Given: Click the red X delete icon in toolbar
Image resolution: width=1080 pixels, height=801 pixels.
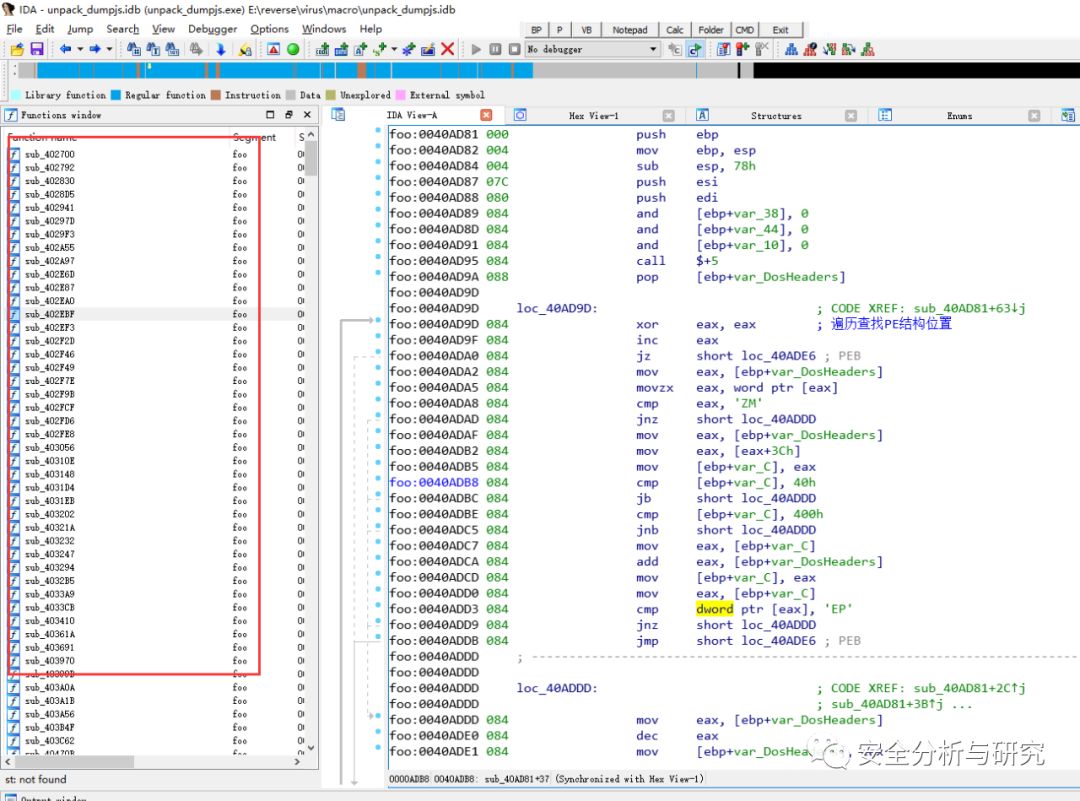Looking at the screenshot, I should click(447, 49).
